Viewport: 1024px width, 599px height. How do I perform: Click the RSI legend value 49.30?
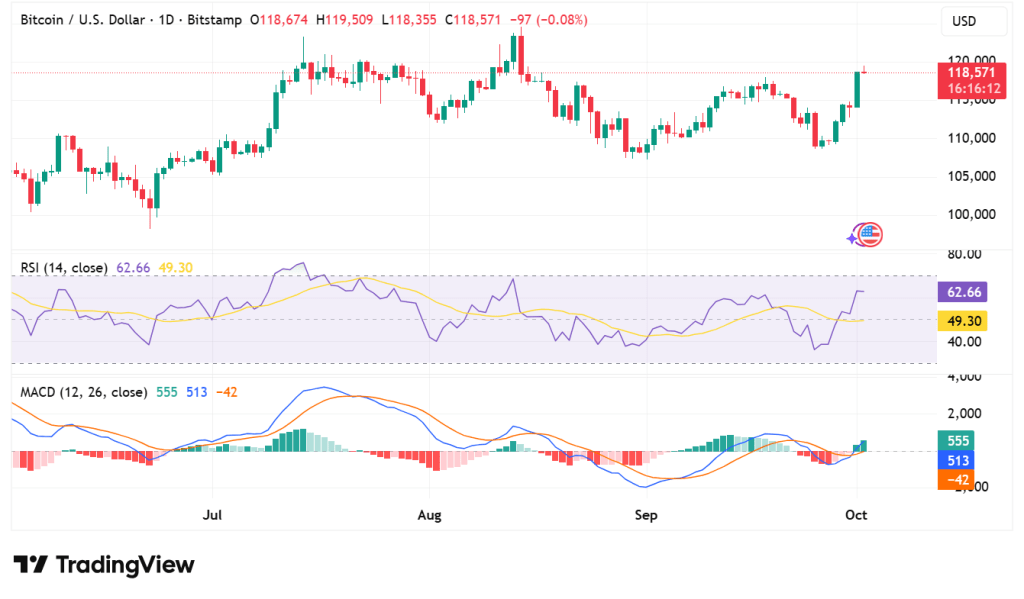pos(176,268)
